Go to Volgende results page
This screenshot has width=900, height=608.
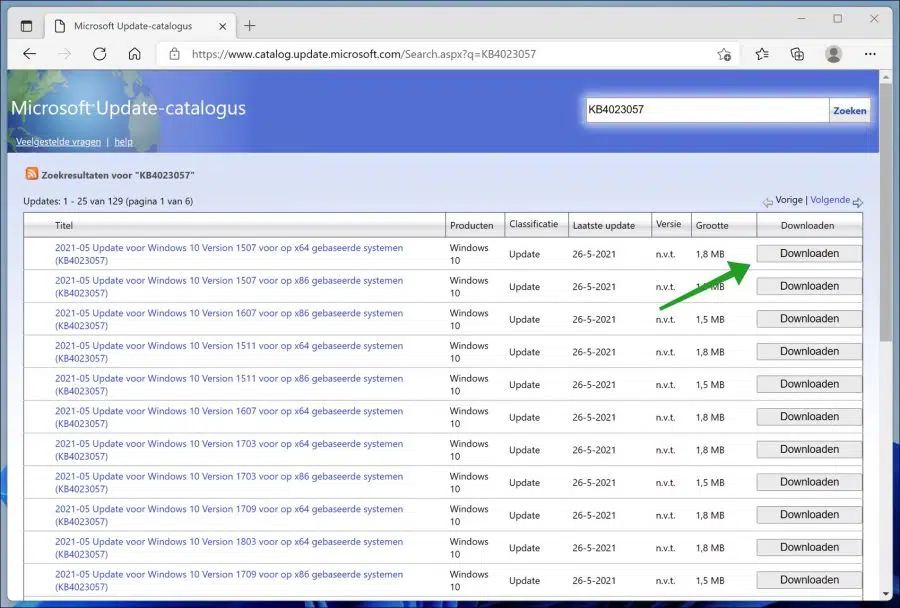click(830, 200)
